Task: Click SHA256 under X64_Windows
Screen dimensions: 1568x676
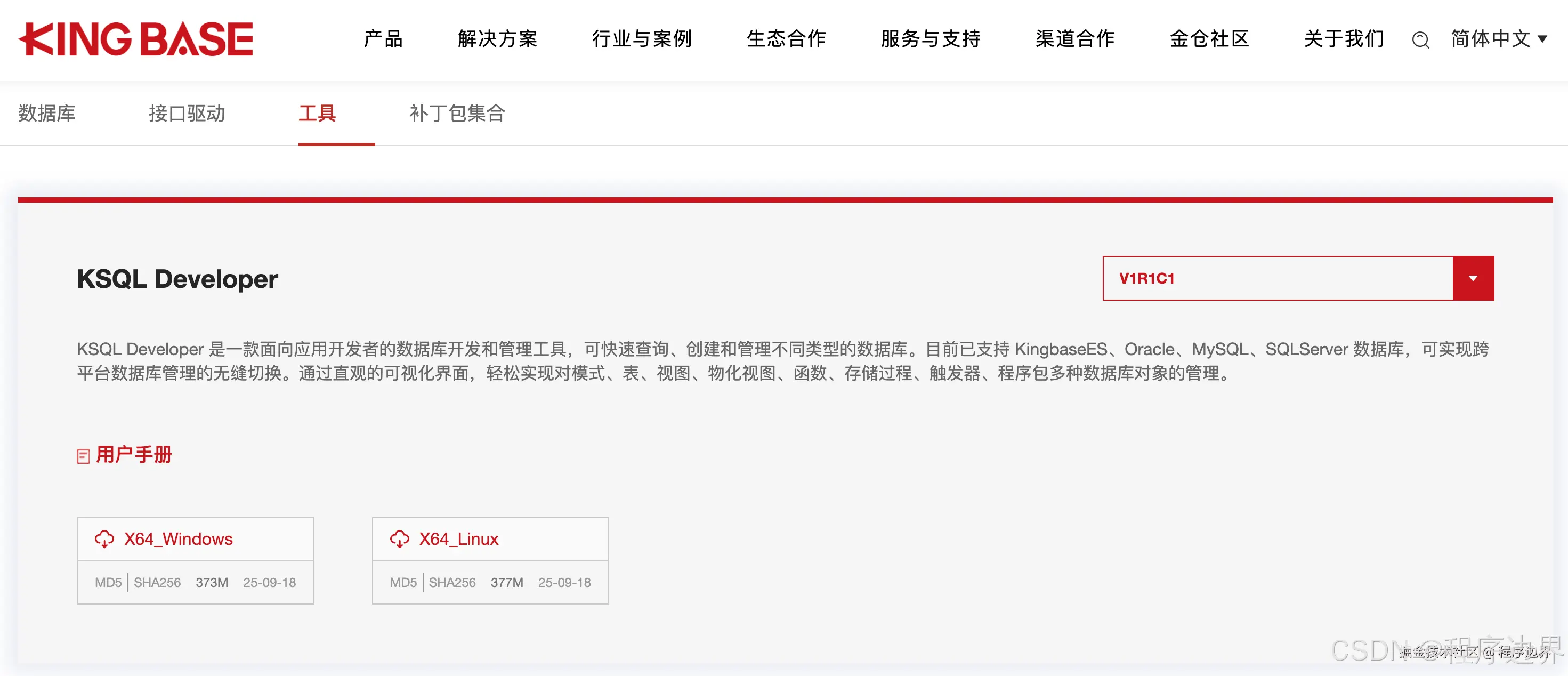Action: pyautogui.click(x=157, y=582)
